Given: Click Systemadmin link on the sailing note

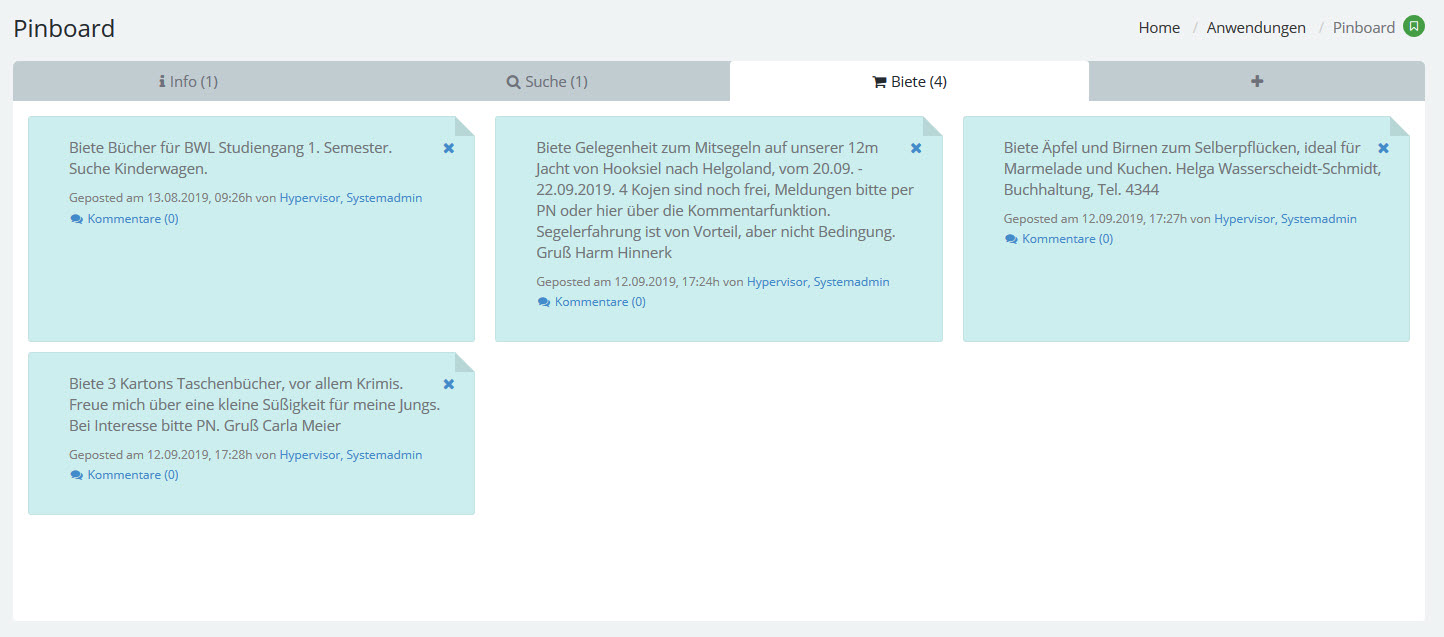Looking at the screenshot, I should click(x=851, y=282).
